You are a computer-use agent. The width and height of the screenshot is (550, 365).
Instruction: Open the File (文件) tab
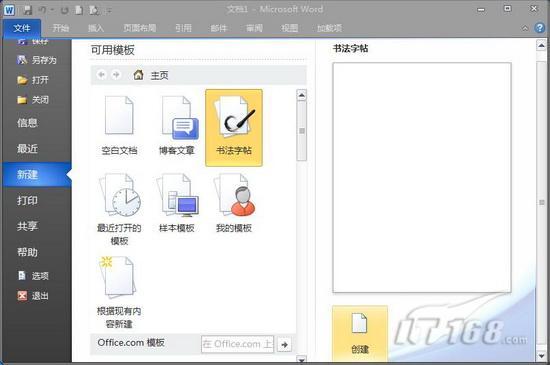(x=22, y=28)
